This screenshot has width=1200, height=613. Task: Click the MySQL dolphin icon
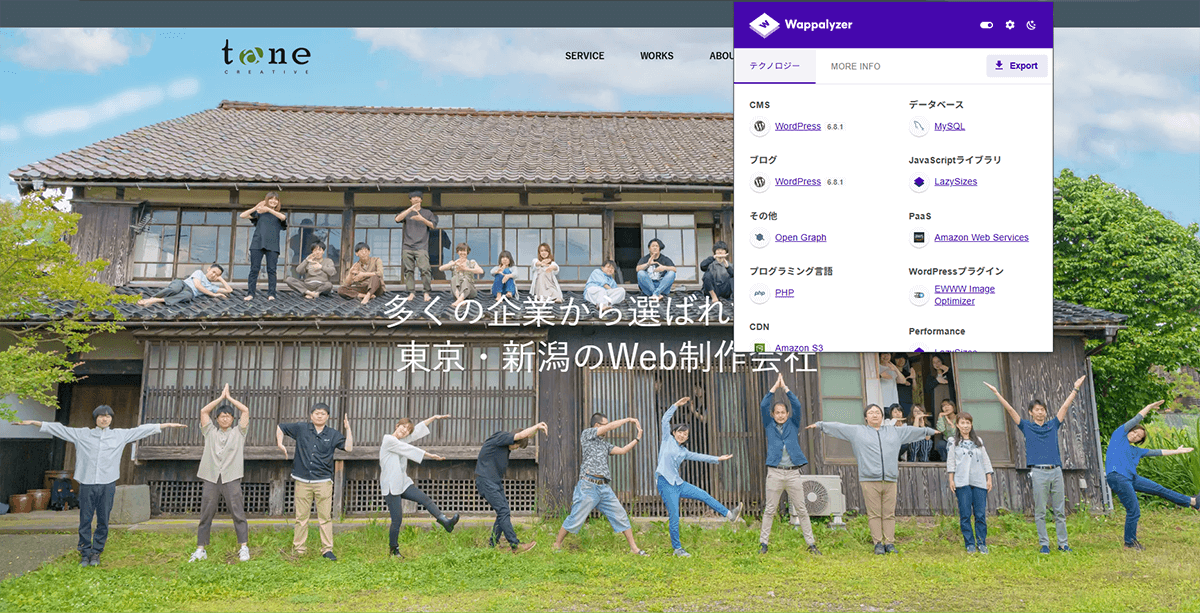[918, 127]
